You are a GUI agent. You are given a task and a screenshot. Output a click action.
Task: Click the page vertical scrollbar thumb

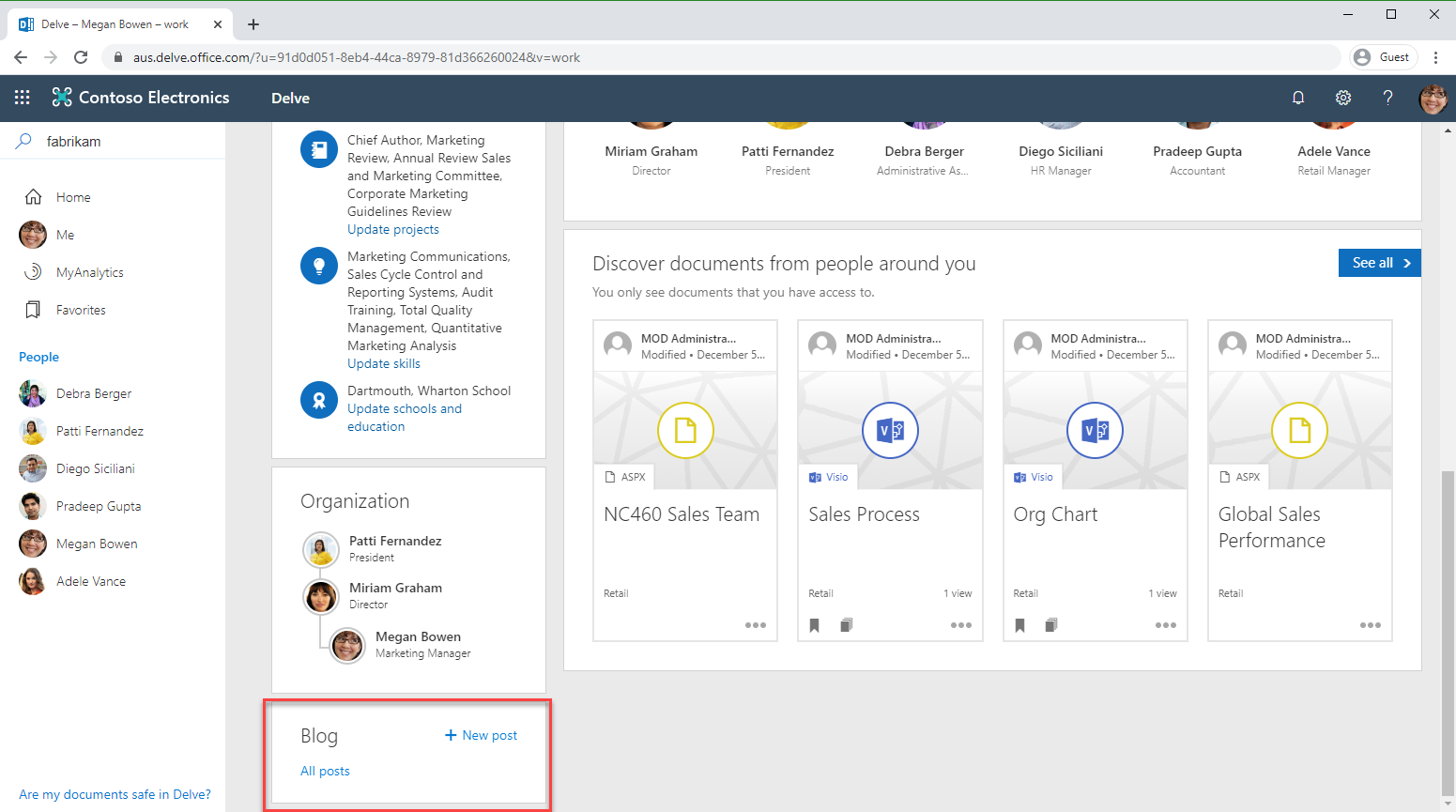tap(1448, 634)
